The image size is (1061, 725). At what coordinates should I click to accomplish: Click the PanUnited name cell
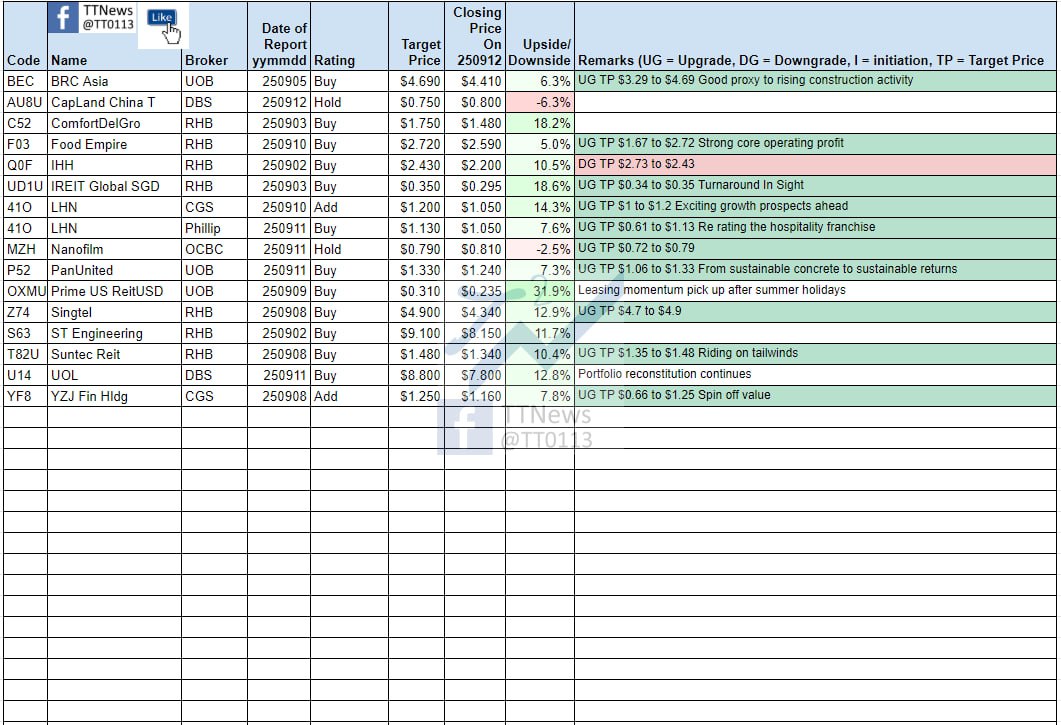[x=114, y=270]
